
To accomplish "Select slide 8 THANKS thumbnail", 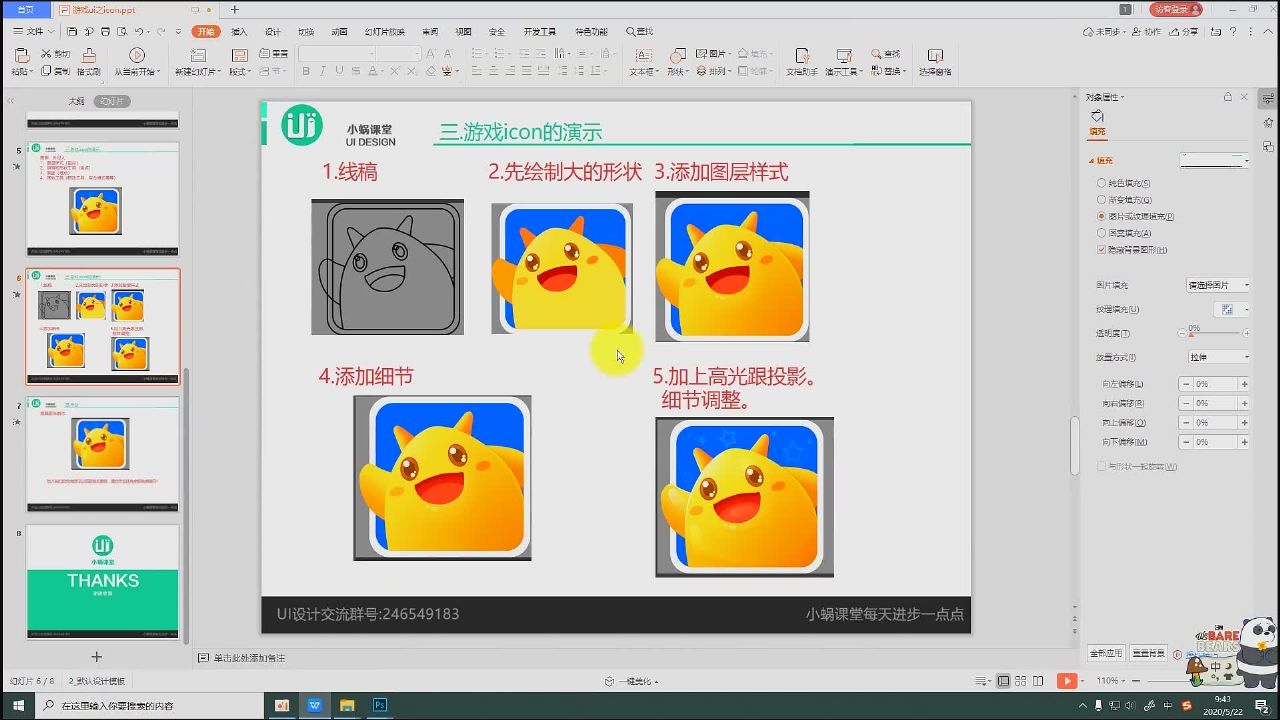I will [102, 582].
